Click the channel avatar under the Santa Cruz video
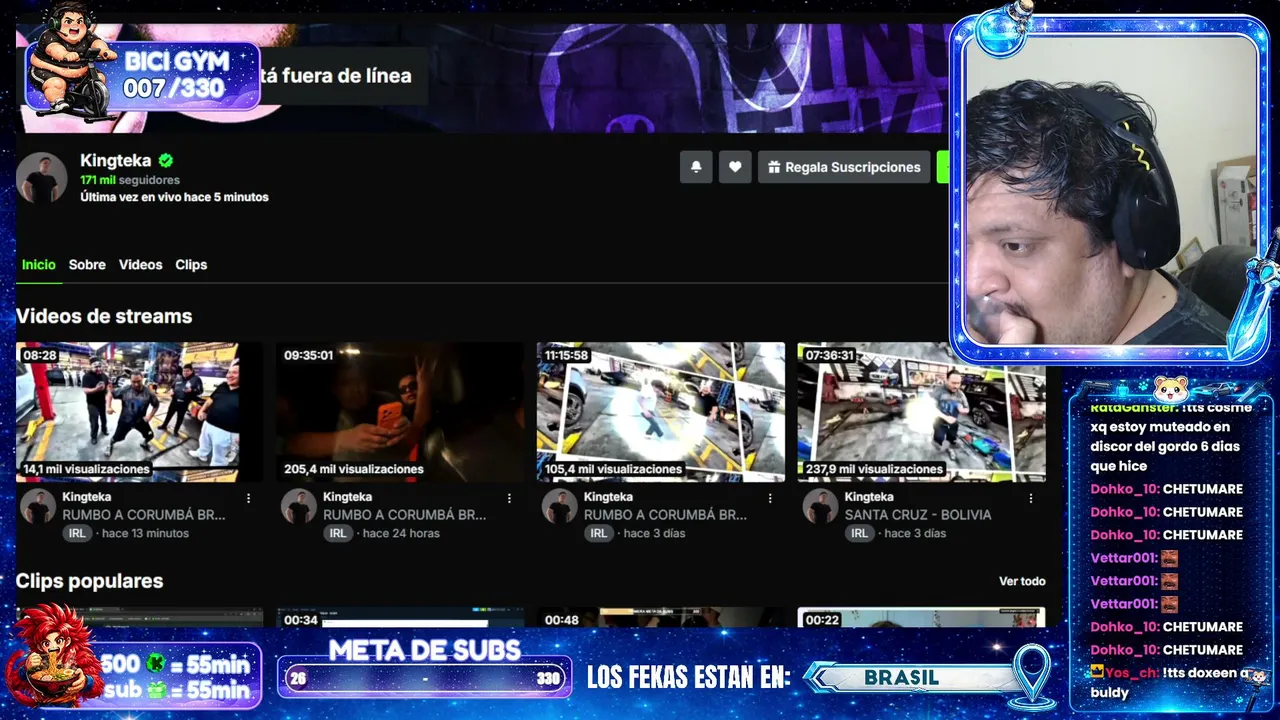The width and height of the screenshot is (1280, 720). point(820,506)
